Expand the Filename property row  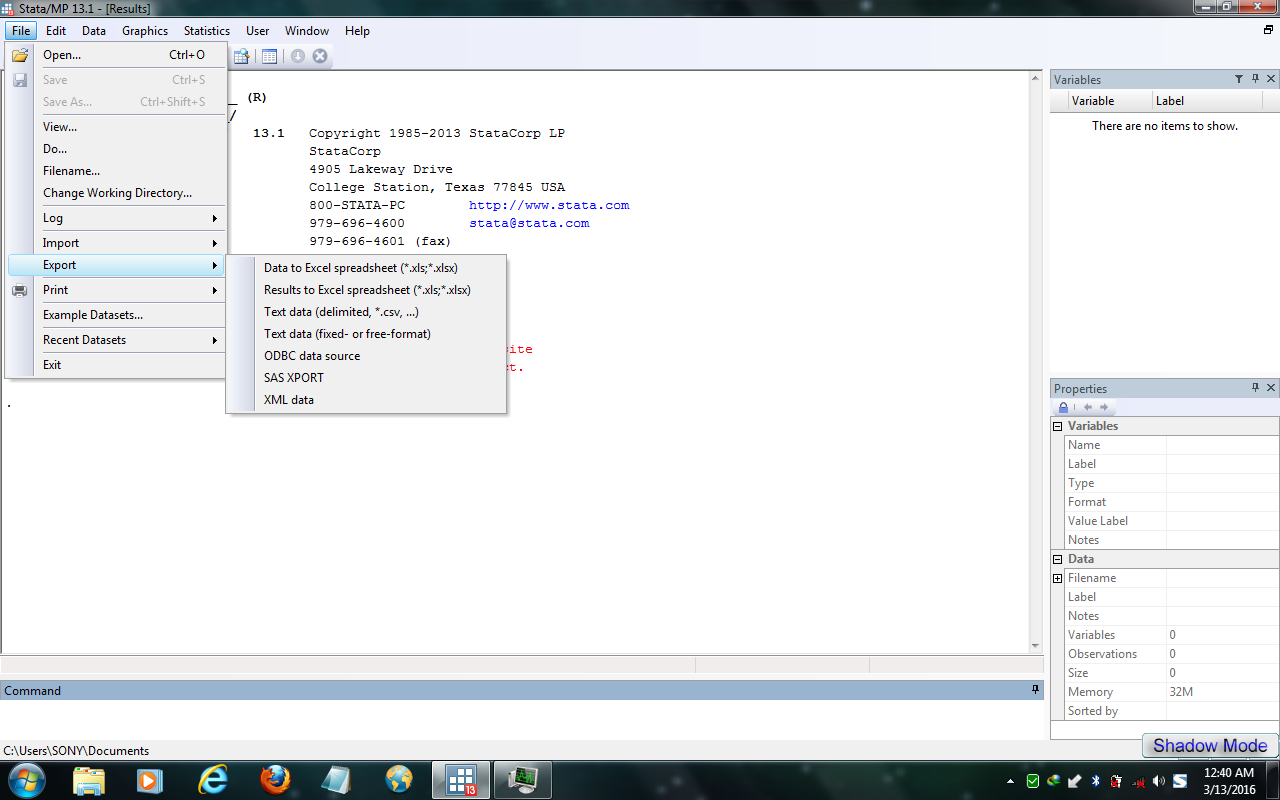pos(1058,578)
